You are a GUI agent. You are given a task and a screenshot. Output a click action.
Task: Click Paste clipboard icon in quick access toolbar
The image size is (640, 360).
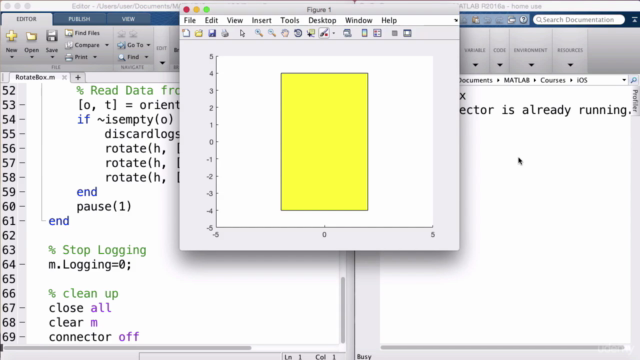[x=476, y=20]
